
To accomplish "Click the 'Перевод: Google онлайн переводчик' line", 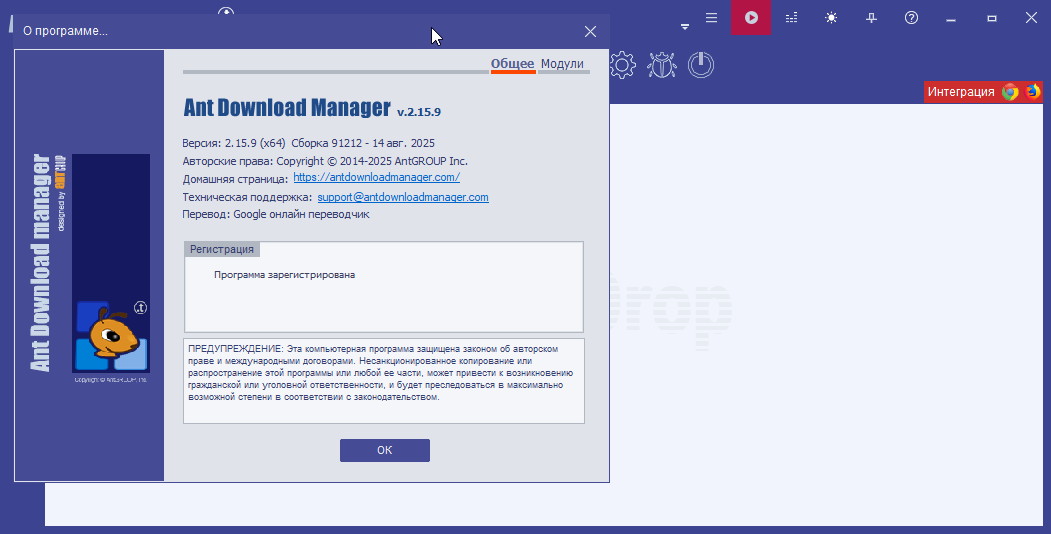I will [275, 214].
